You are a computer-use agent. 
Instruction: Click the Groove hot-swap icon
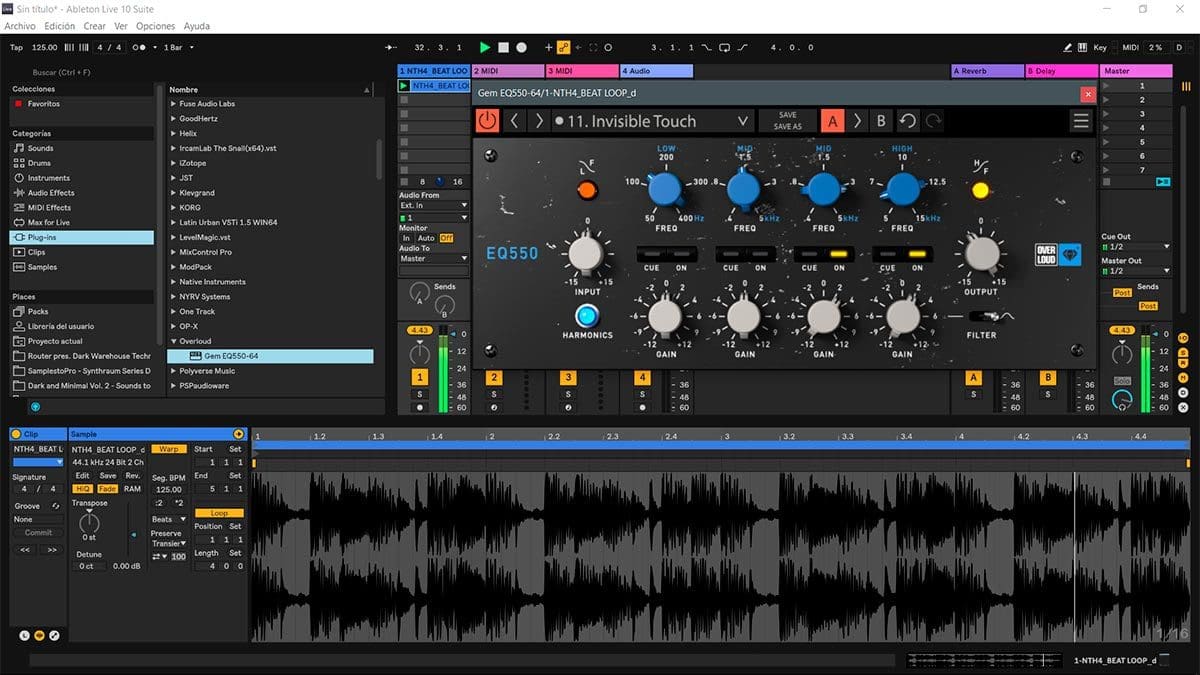tap(55, 506)
